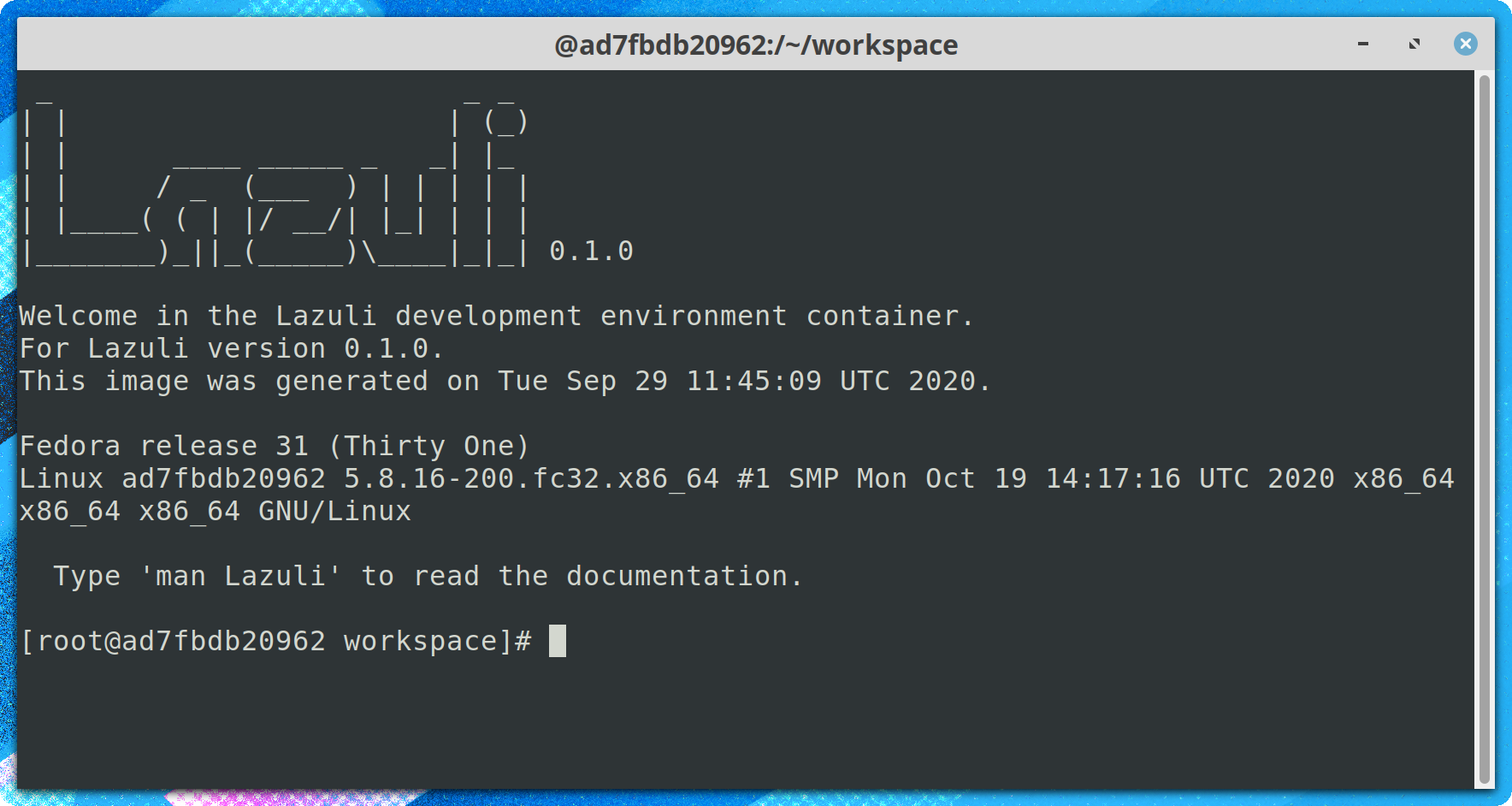
Task: Minimize the terminal window
Action: click(1363, 44)
